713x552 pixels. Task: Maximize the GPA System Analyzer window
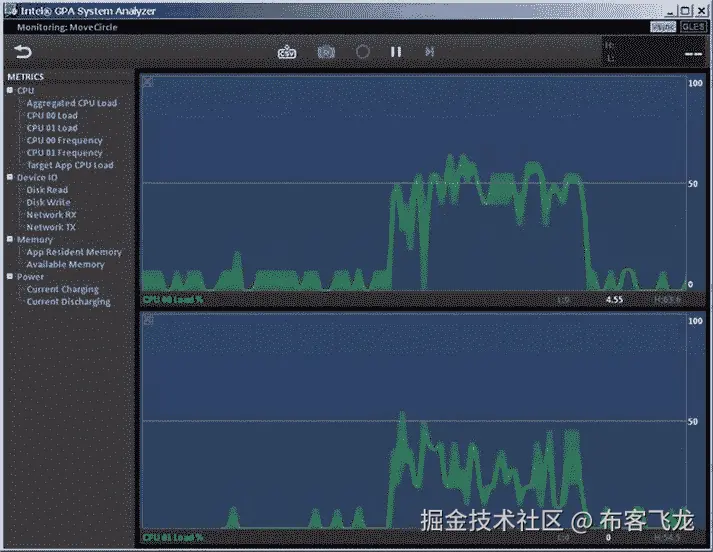pos(686,10)
